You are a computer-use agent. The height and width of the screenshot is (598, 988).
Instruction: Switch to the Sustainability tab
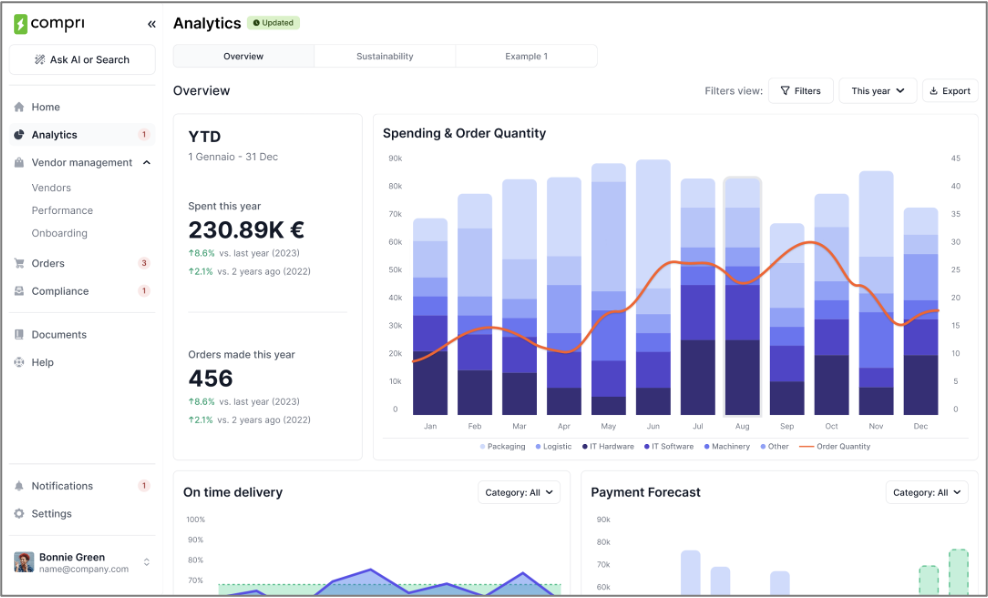pos(385,56)
